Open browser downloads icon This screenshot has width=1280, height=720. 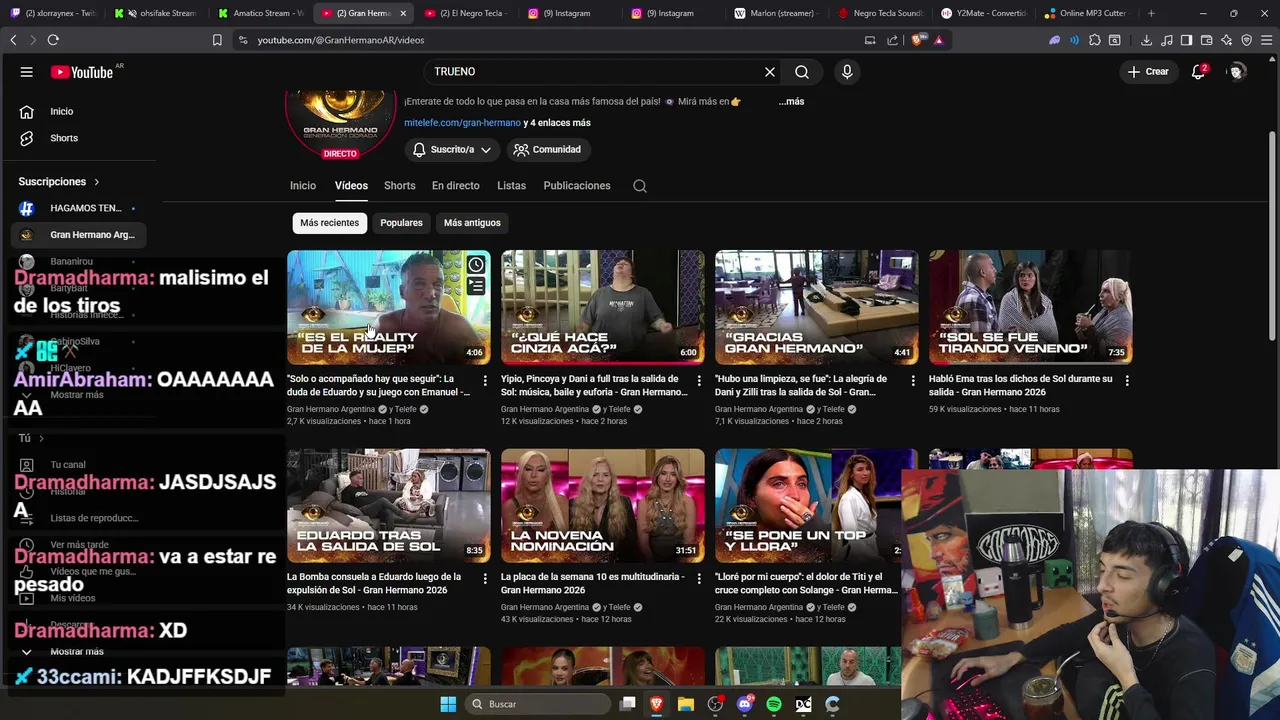[x=1146, y=40]
